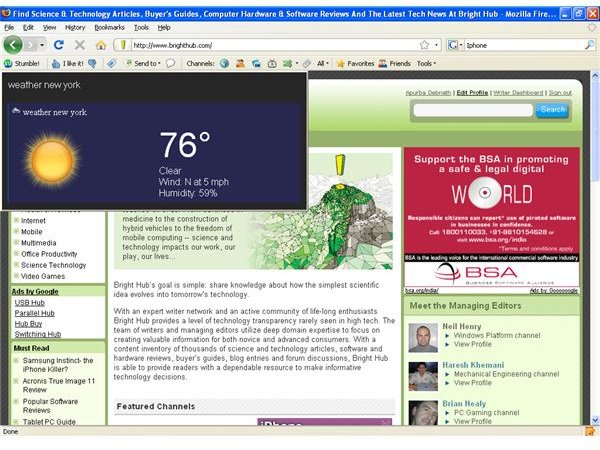Click the Firefox search box containing Iphone
The width and height of the screenshot is (600, 450).
[x=524, y=45]
